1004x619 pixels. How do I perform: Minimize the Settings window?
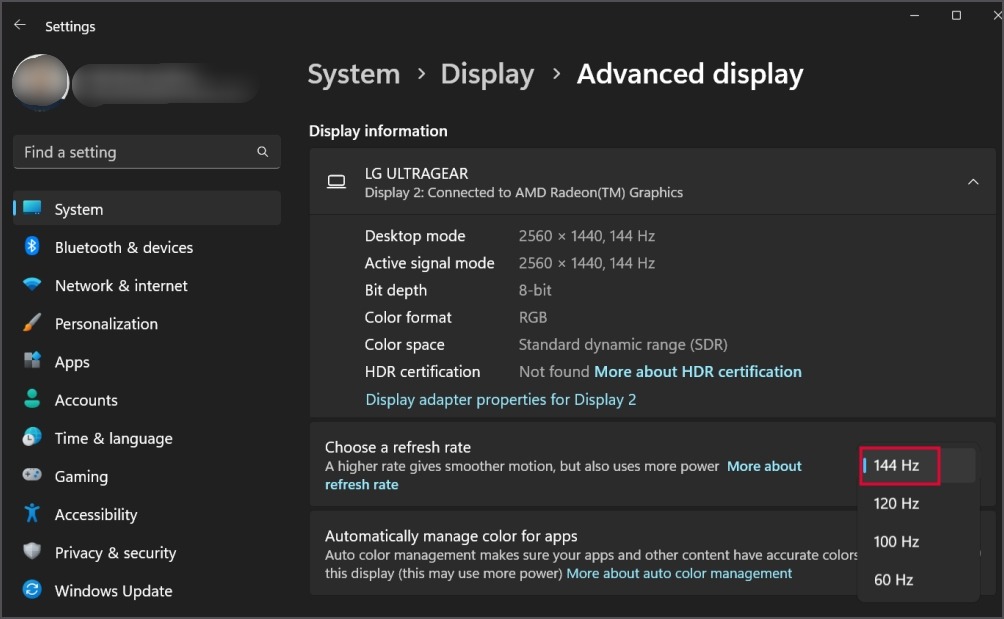click(x=914, y=15)
